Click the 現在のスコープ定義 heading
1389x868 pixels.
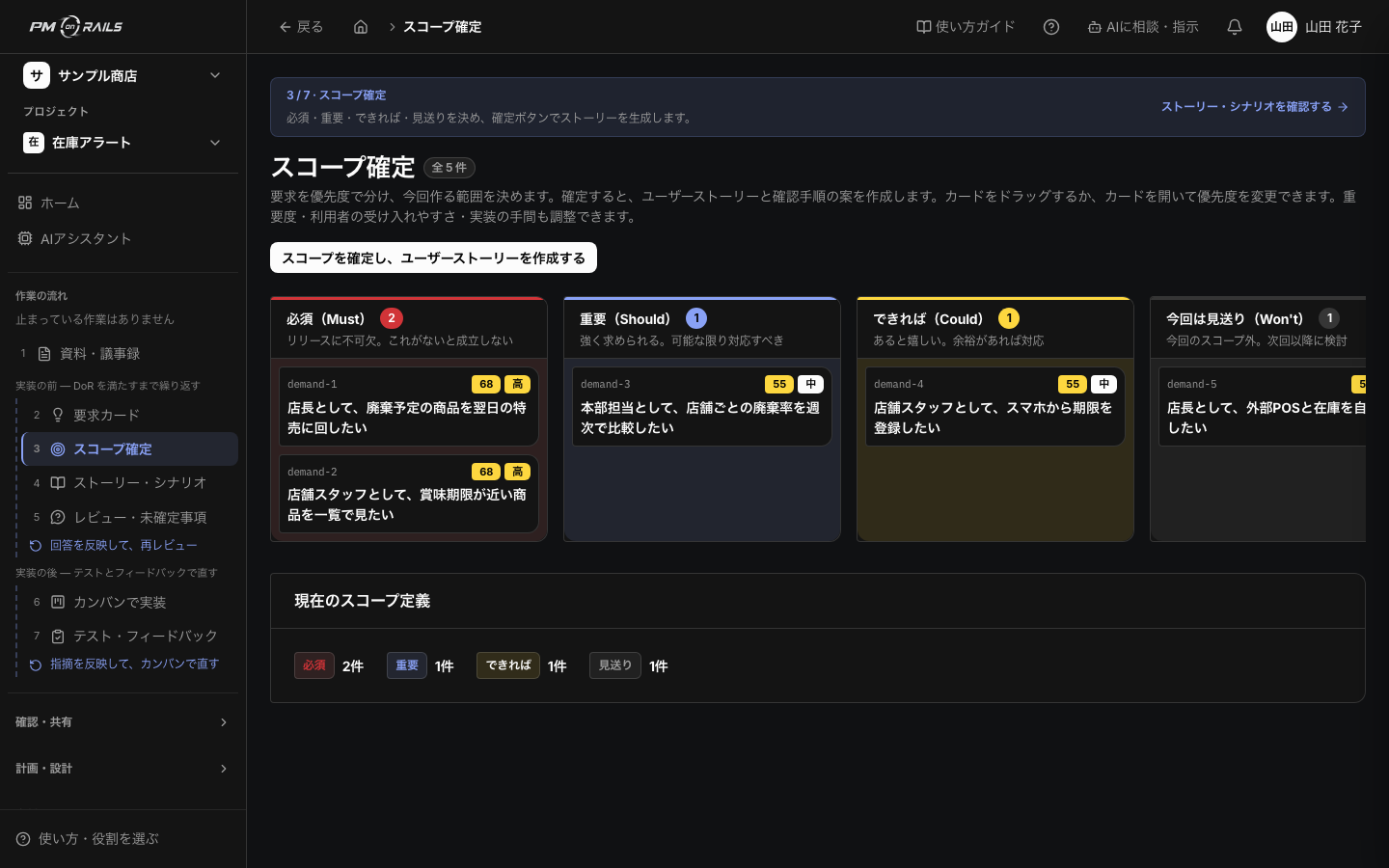click(x=362, y=601)
